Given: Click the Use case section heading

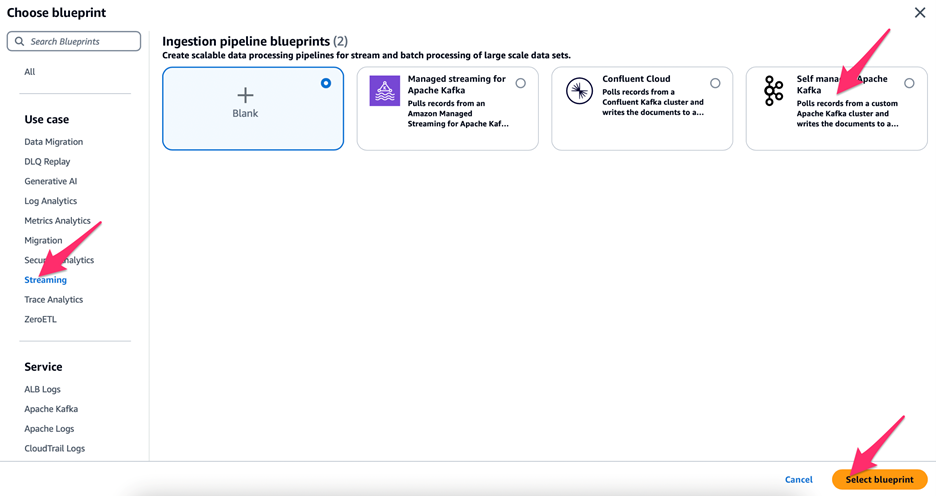Looking at the screenshot, I should (x=47, y=119).
